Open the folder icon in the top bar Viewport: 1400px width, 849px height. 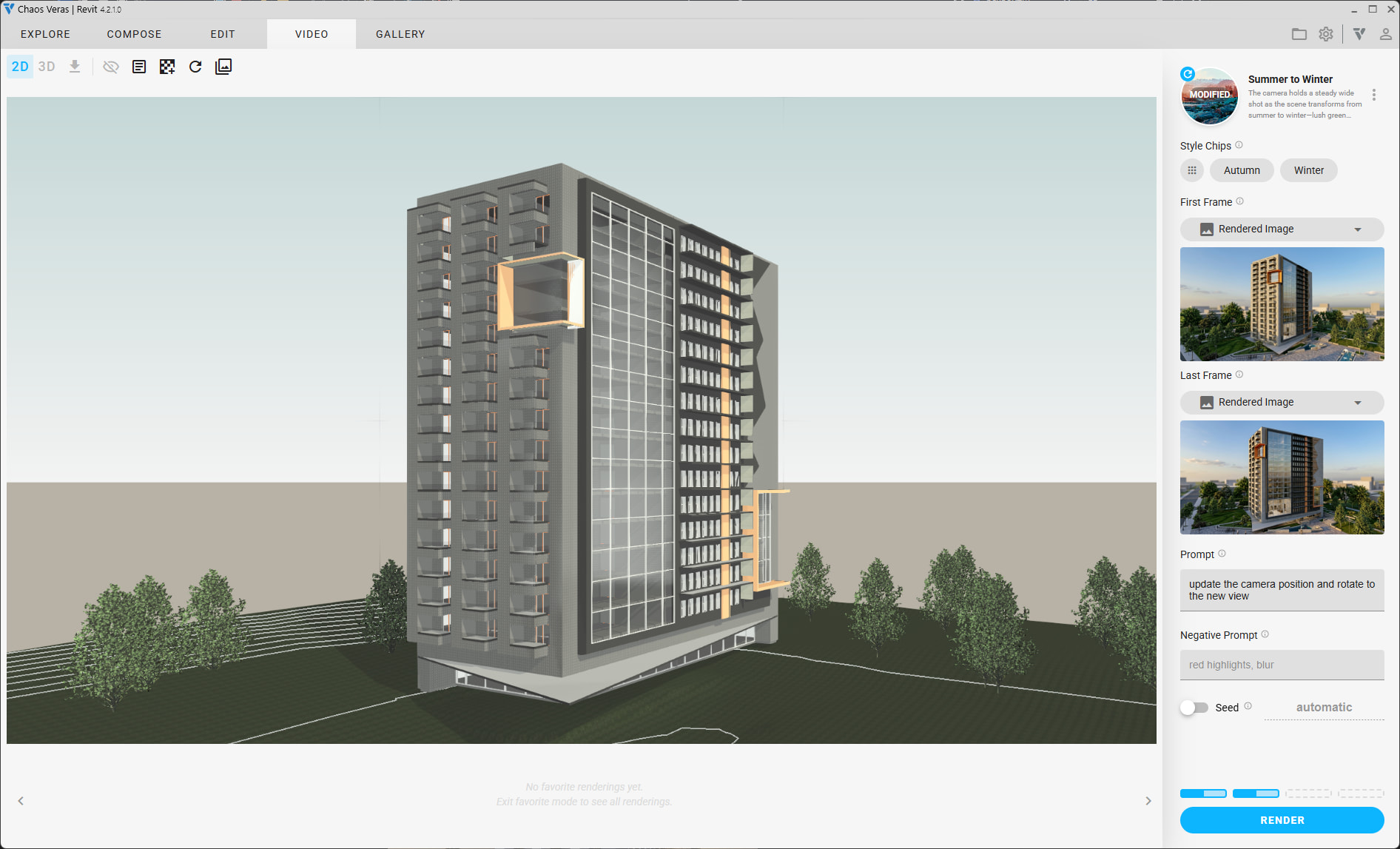point(1299,34)
